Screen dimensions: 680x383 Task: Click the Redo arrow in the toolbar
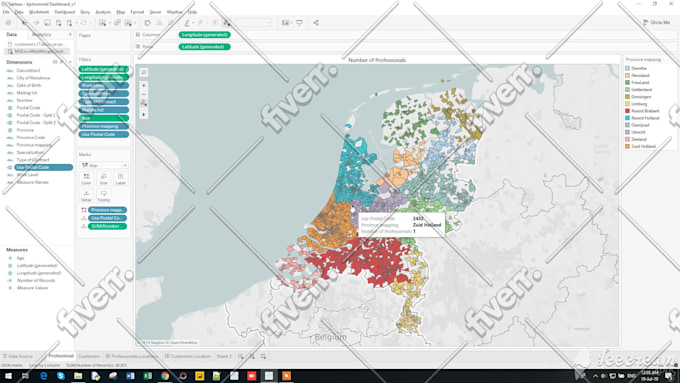tap(36, 23)
